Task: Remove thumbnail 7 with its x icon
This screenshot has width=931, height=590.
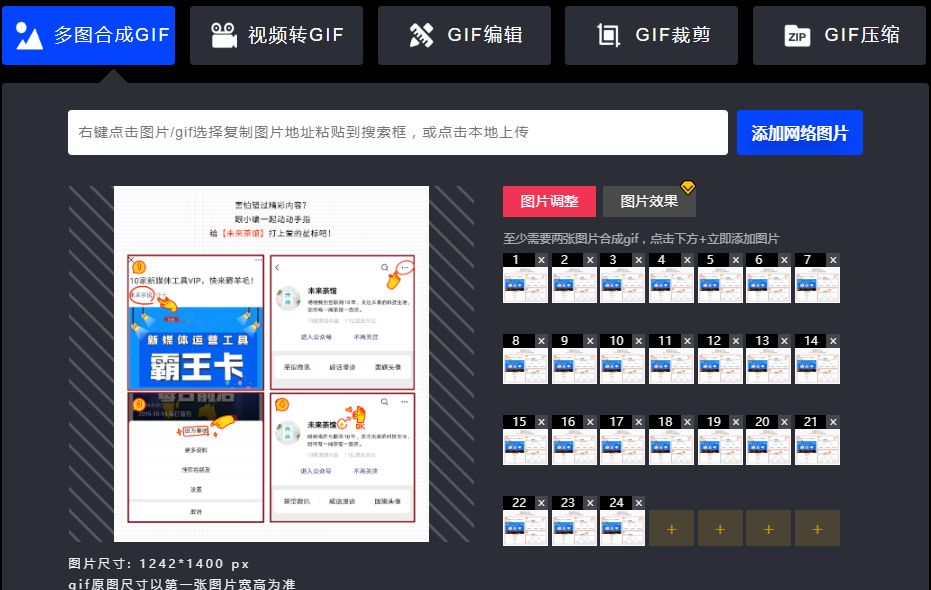Action: pos(832,259)
